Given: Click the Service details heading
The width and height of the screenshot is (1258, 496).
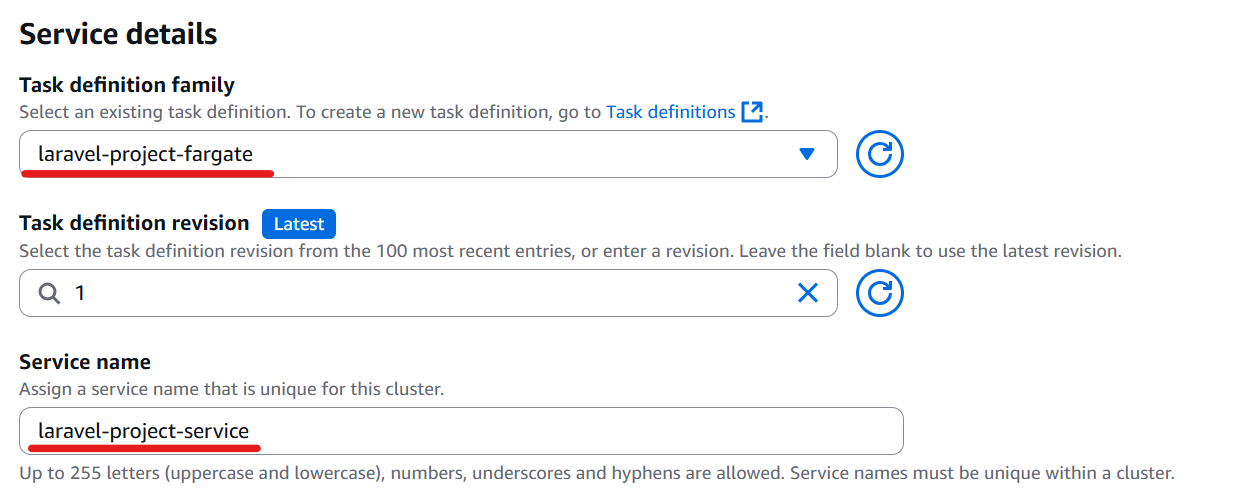Looking at the screenshot, I should pyautogui.click(x=118, y=33).
